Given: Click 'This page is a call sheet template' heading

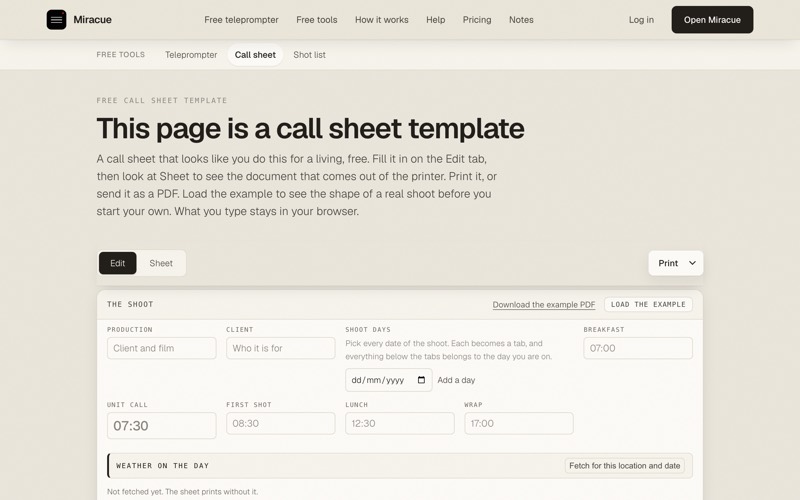Looking at the screenshot, I should [x=310, y=129].
